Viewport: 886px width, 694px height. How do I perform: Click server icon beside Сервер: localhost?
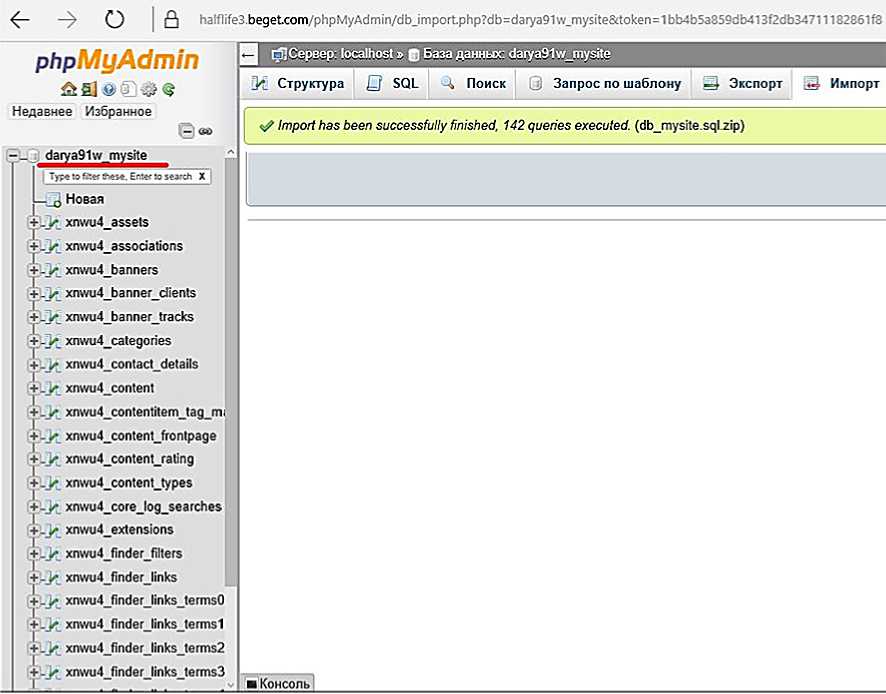click(x=279, y=54)
